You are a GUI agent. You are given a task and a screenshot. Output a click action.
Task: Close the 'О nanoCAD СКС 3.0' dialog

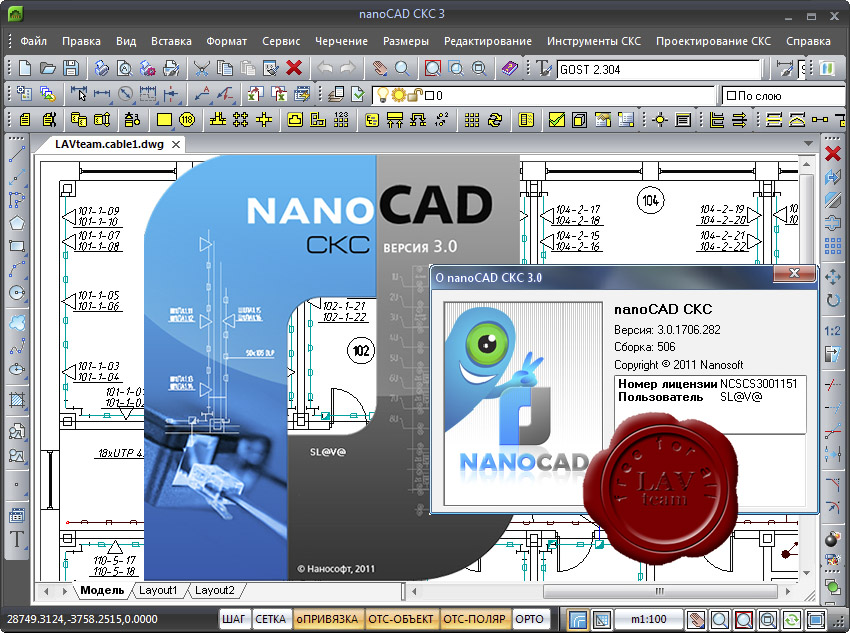[794, 274]
